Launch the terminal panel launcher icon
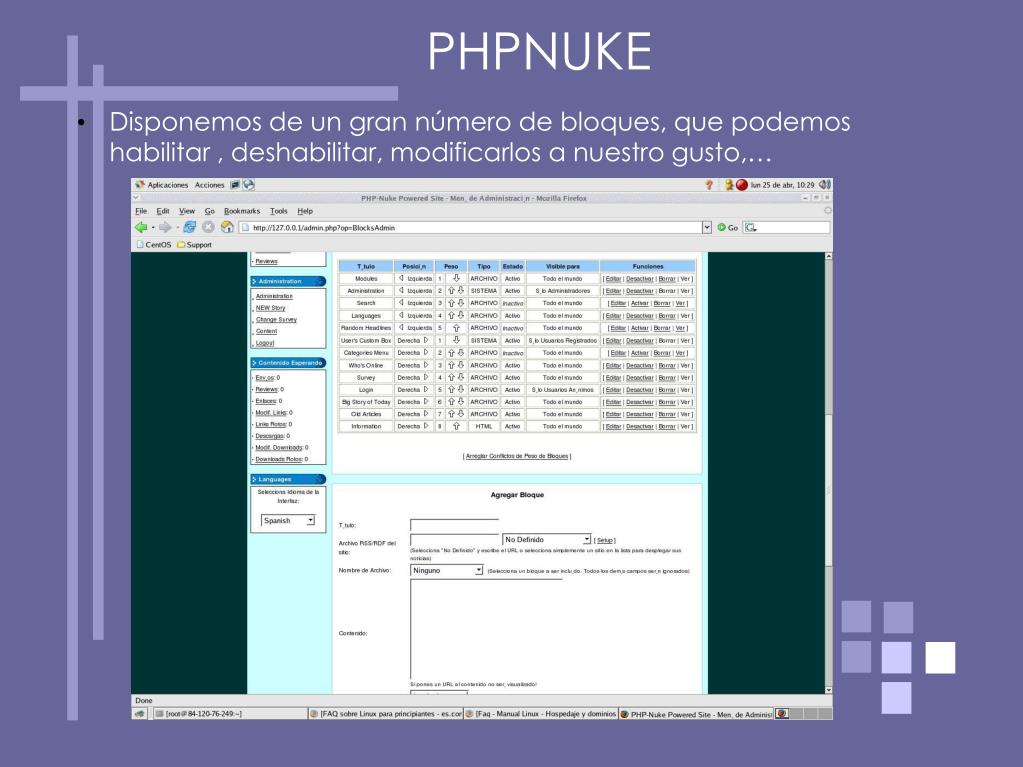 point(236,185)
